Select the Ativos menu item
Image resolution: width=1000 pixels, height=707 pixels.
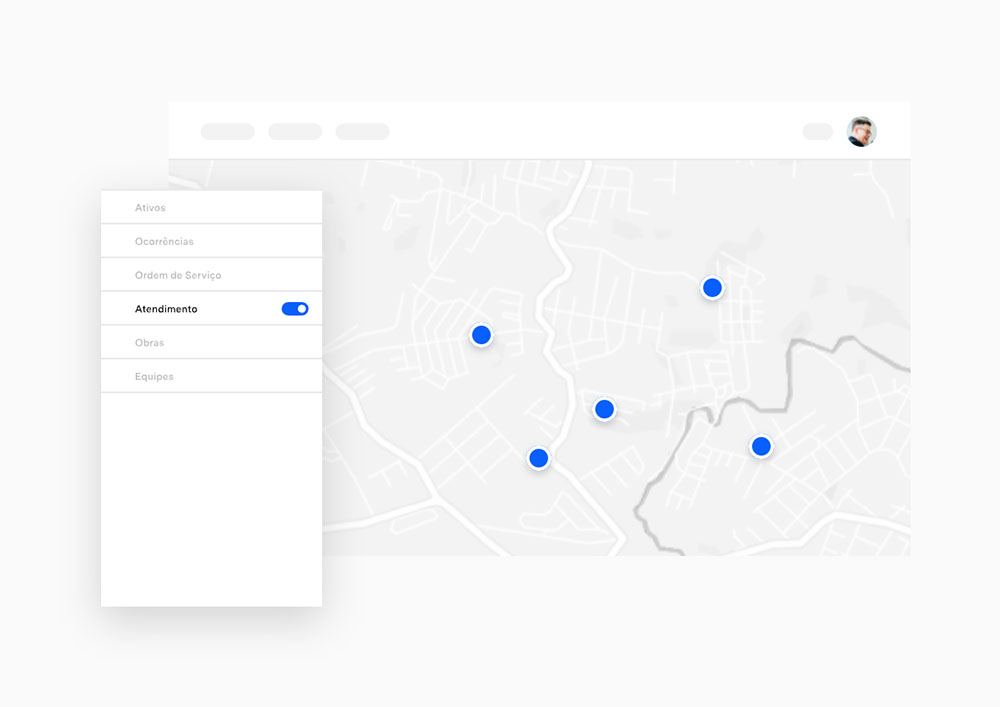point(211,207)
